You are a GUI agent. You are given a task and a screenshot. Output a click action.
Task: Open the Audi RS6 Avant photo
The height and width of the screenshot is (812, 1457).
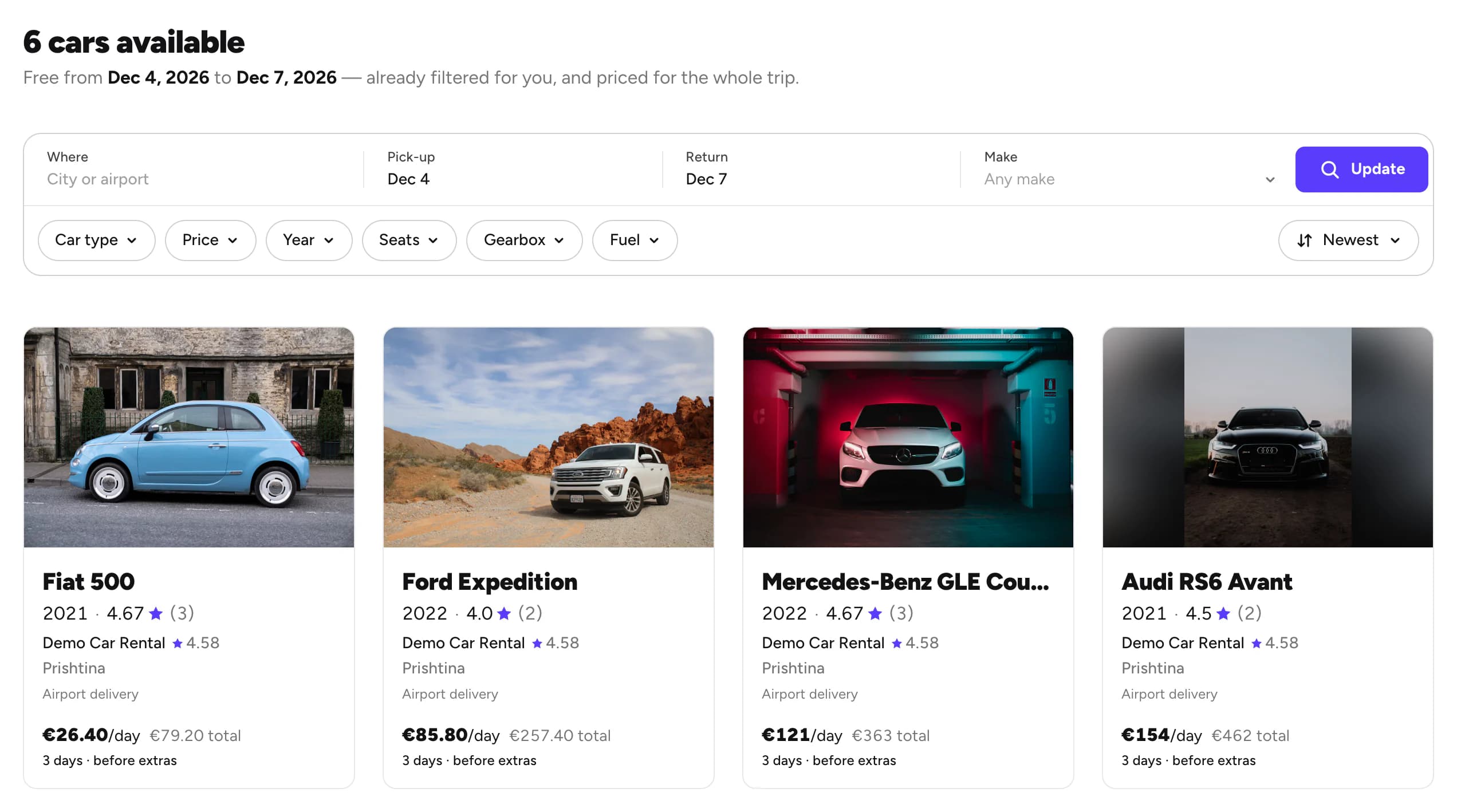(x=1268, y=437)
